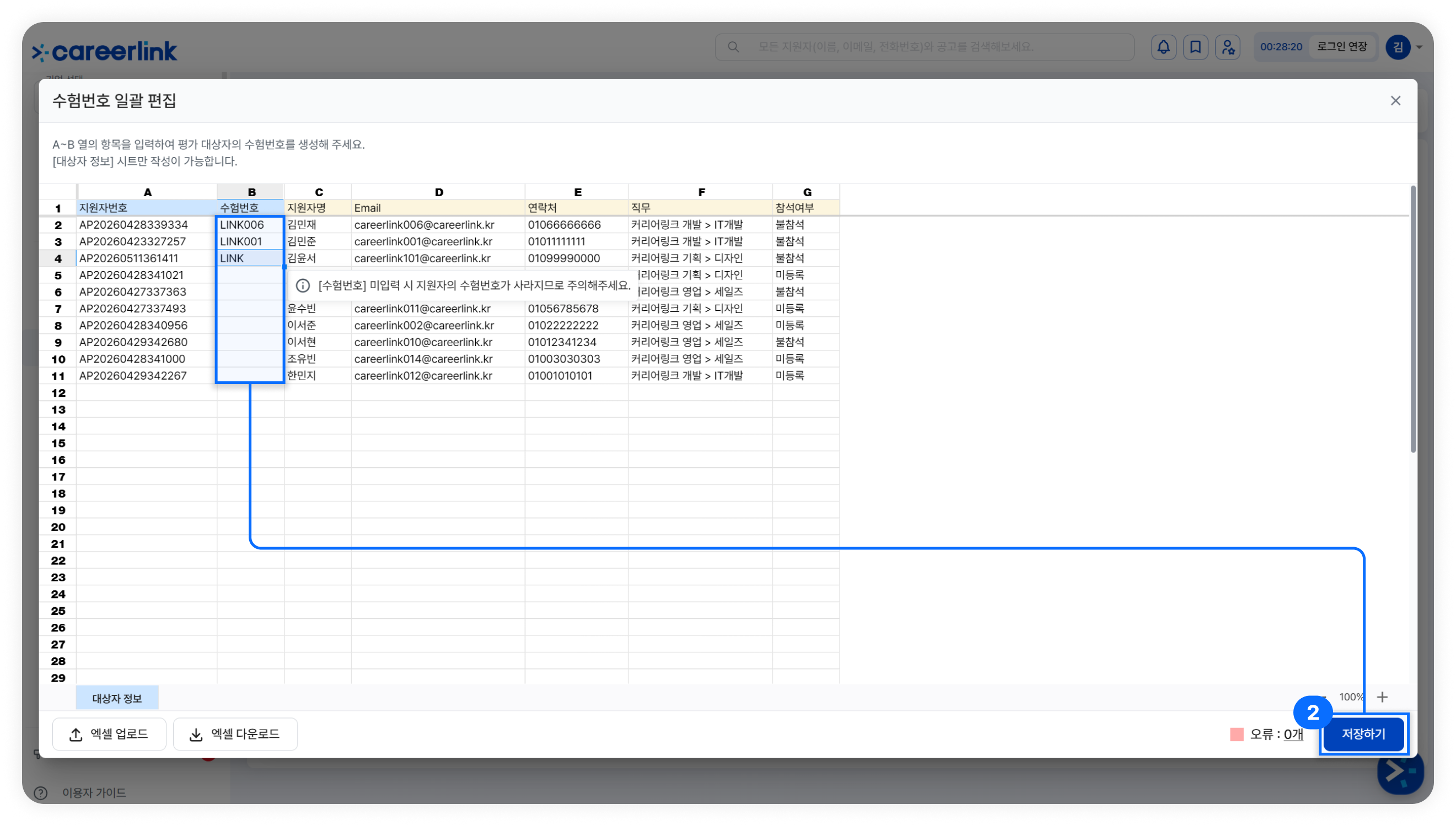
Task: Click email careerlink011@careerlink.kr
Action: coord(438,309)
